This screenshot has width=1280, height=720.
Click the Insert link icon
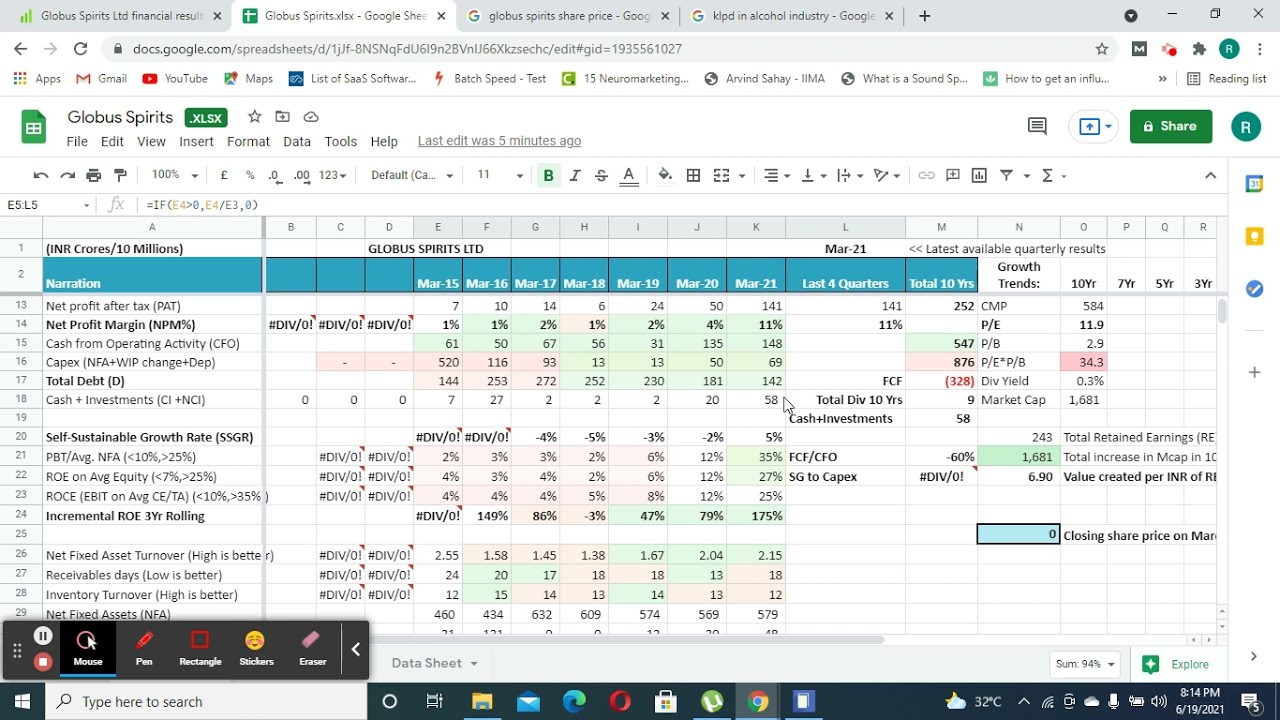(927, 175)
